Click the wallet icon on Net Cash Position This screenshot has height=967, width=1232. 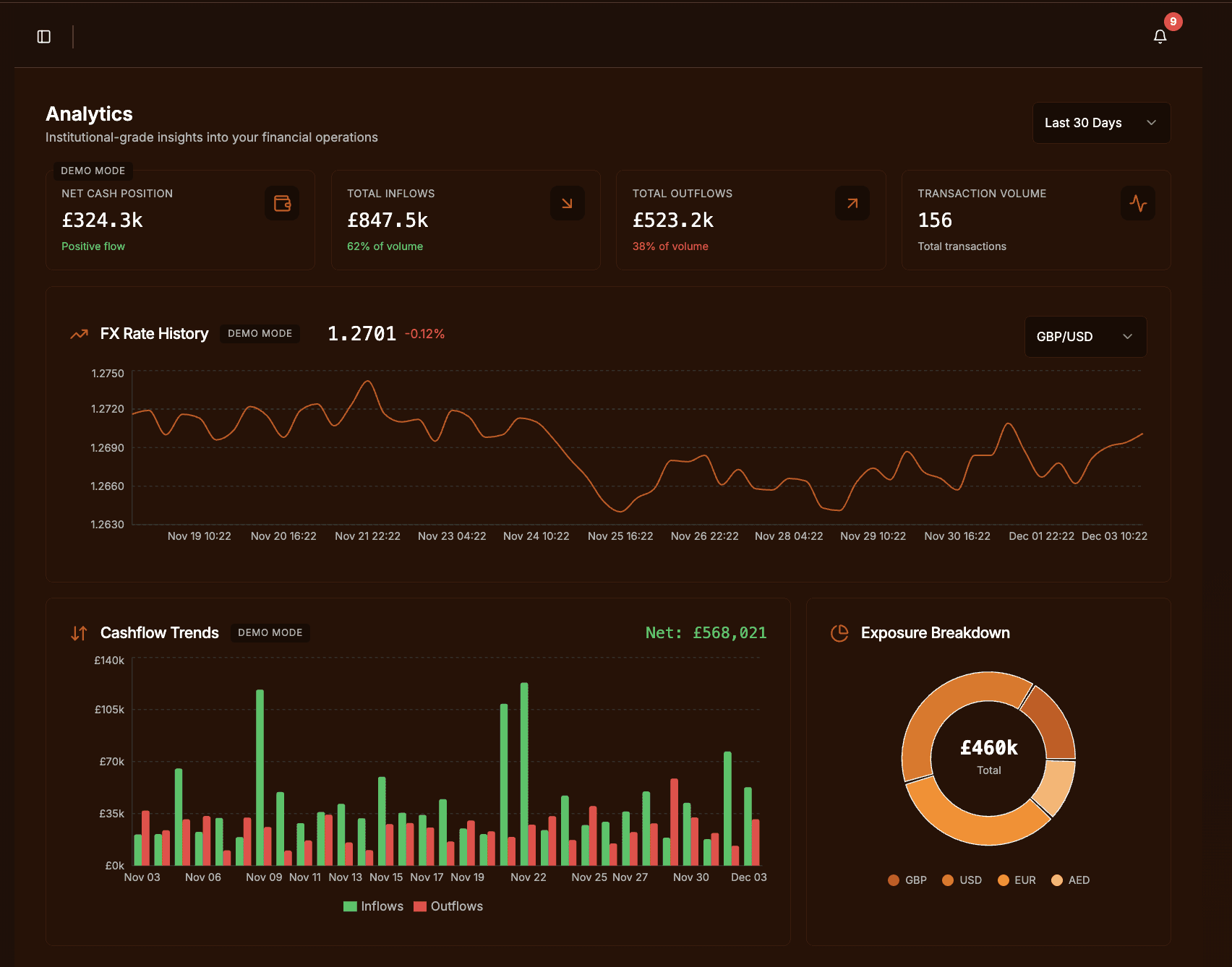[282, 203]
